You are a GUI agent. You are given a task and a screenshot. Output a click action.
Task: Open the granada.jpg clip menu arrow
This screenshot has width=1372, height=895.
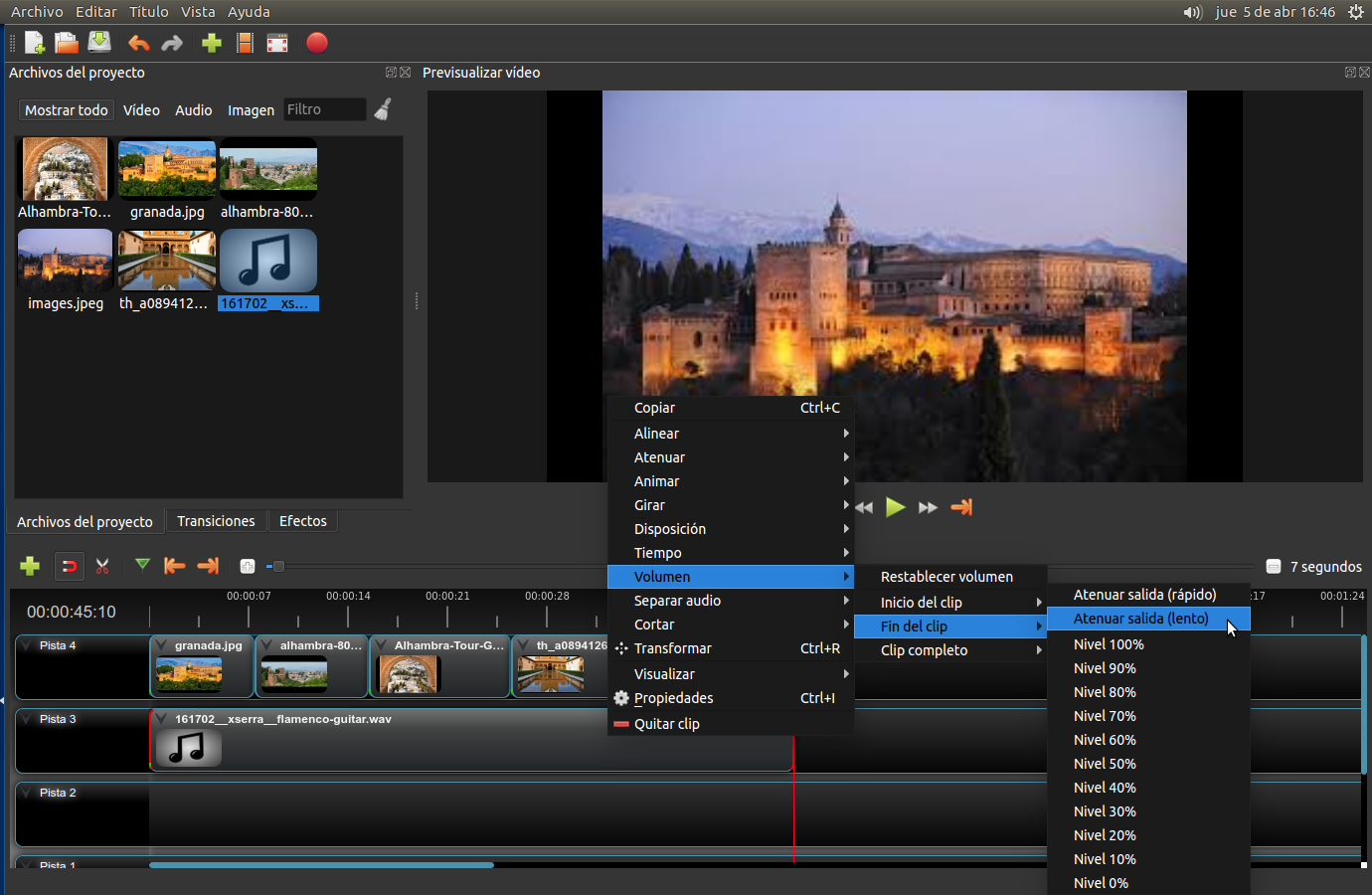[x=161, y=645]
